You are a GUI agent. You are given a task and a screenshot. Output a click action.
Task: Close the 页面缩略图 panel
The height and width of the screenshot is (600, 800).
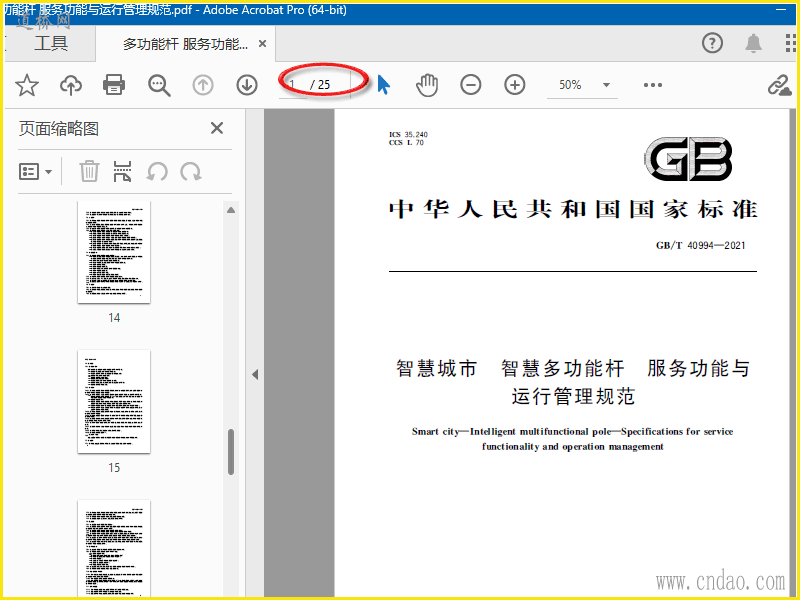point(217,128)
